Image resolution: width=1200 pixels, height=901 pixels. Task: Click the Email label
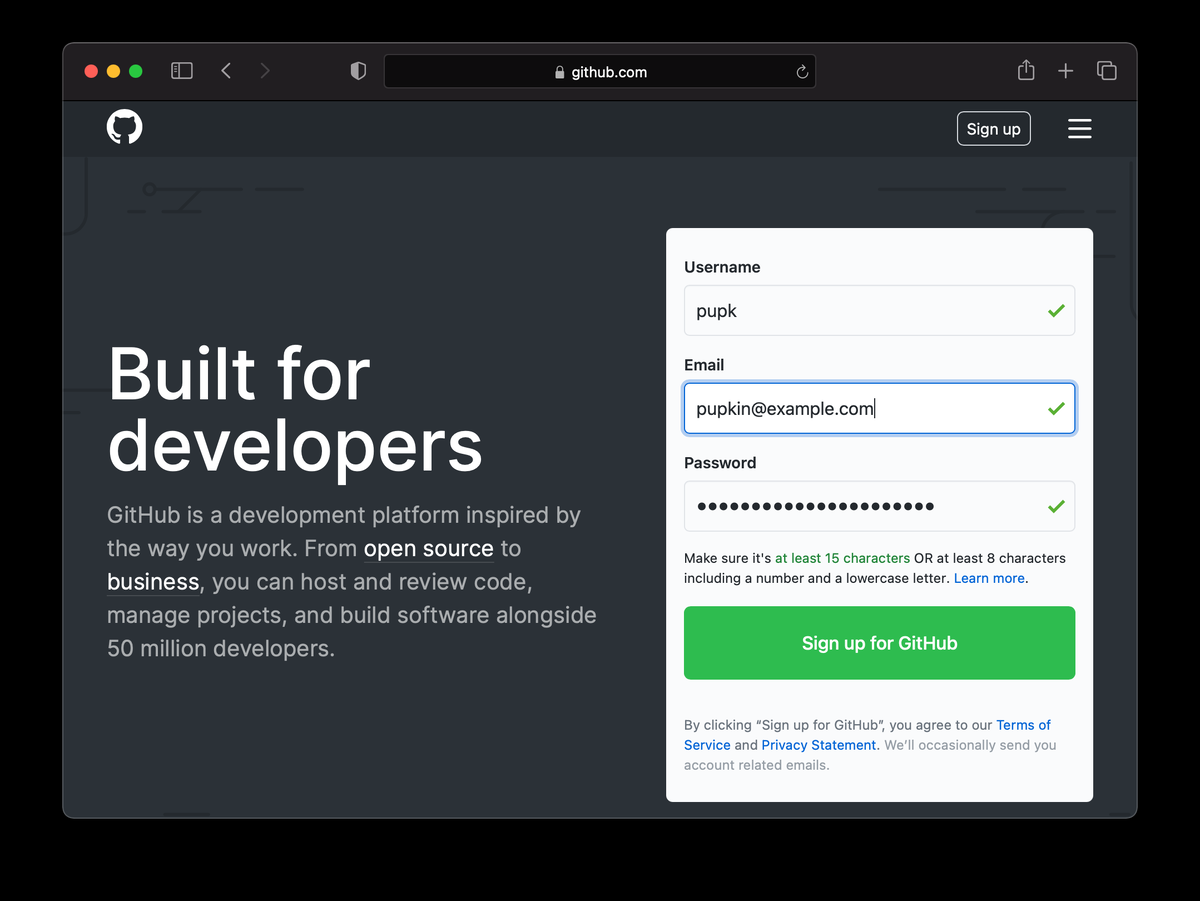pos(704,365)
